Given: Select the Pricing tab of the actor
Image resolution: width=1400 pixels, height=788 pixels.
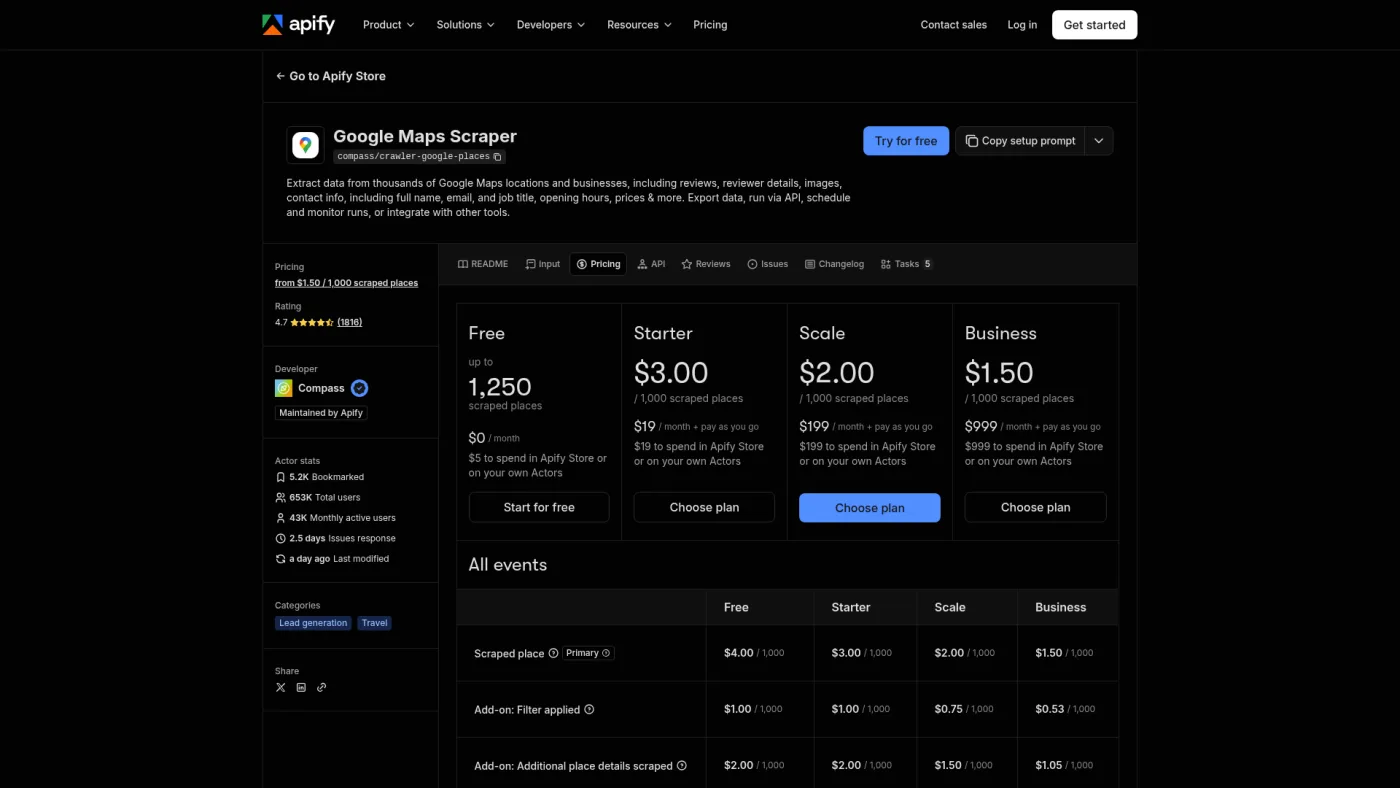Looking at the screenshot, I should (x=598, y=264).
